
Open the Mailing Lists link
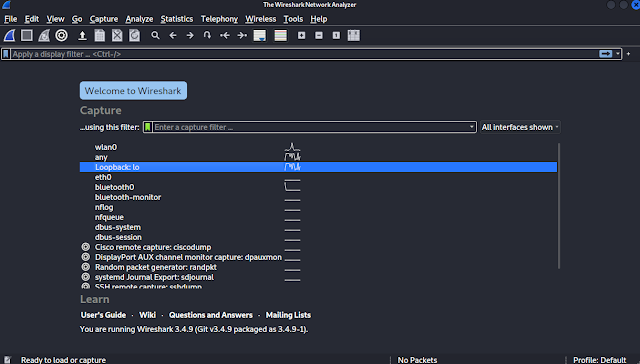288,315
